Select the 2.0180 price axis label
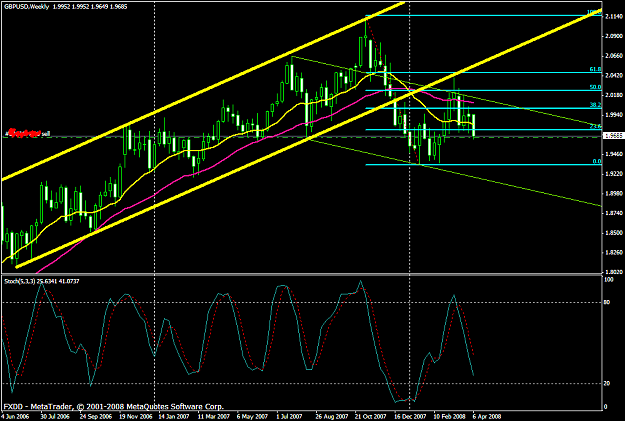The height and width of the screenshot is (421, 625). tap(614, 95)
